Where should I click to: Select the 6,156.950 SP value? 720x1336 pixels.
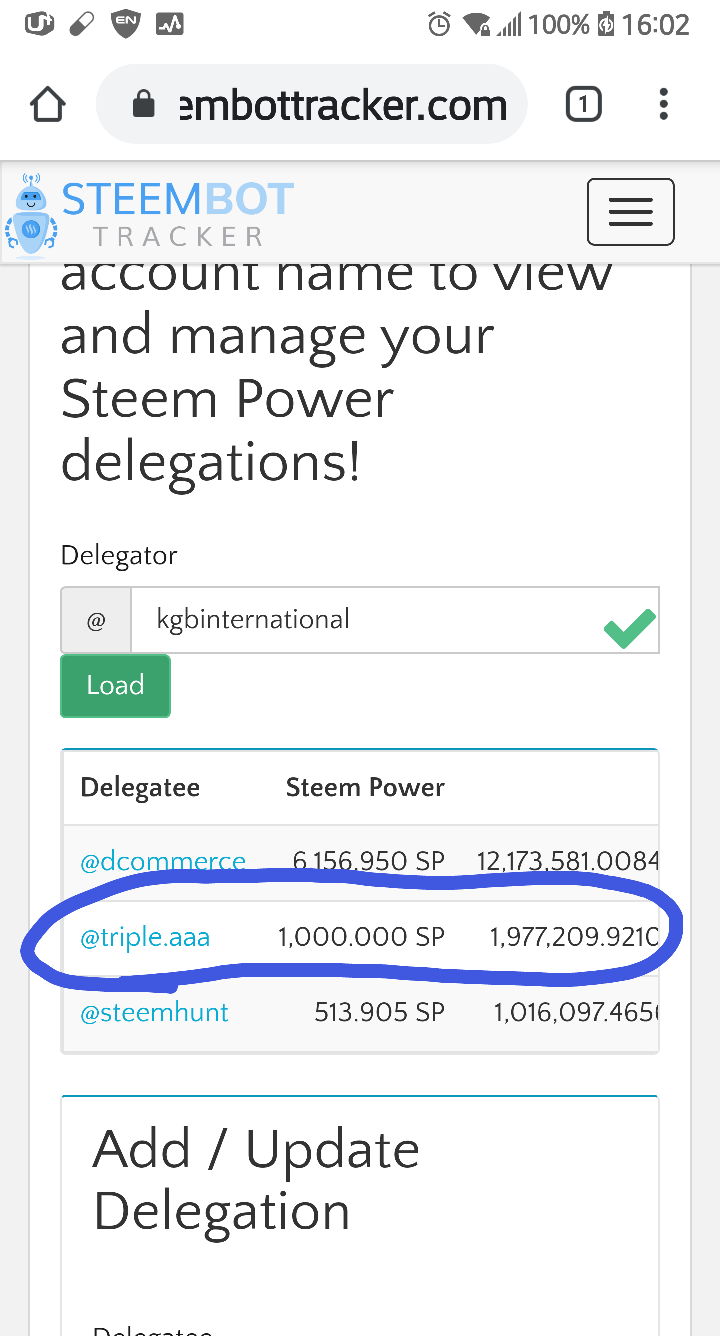(x=369, y=861)
